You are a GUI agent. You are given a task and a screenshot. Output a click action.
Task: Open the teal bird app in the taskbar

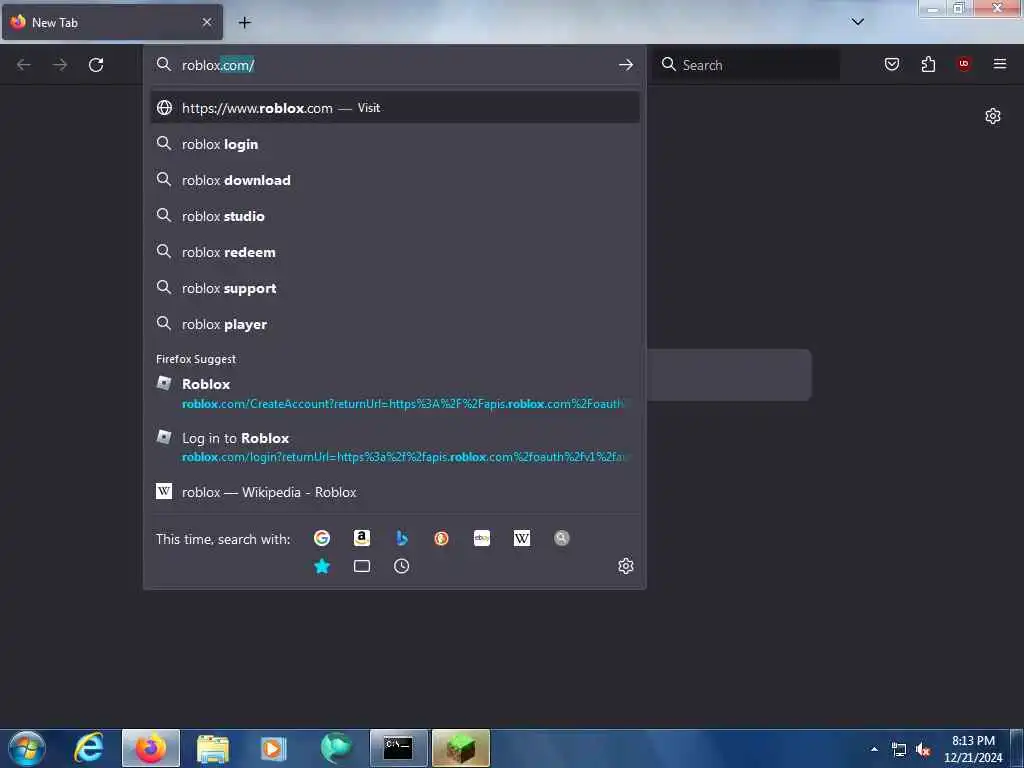tap(336, 748)
